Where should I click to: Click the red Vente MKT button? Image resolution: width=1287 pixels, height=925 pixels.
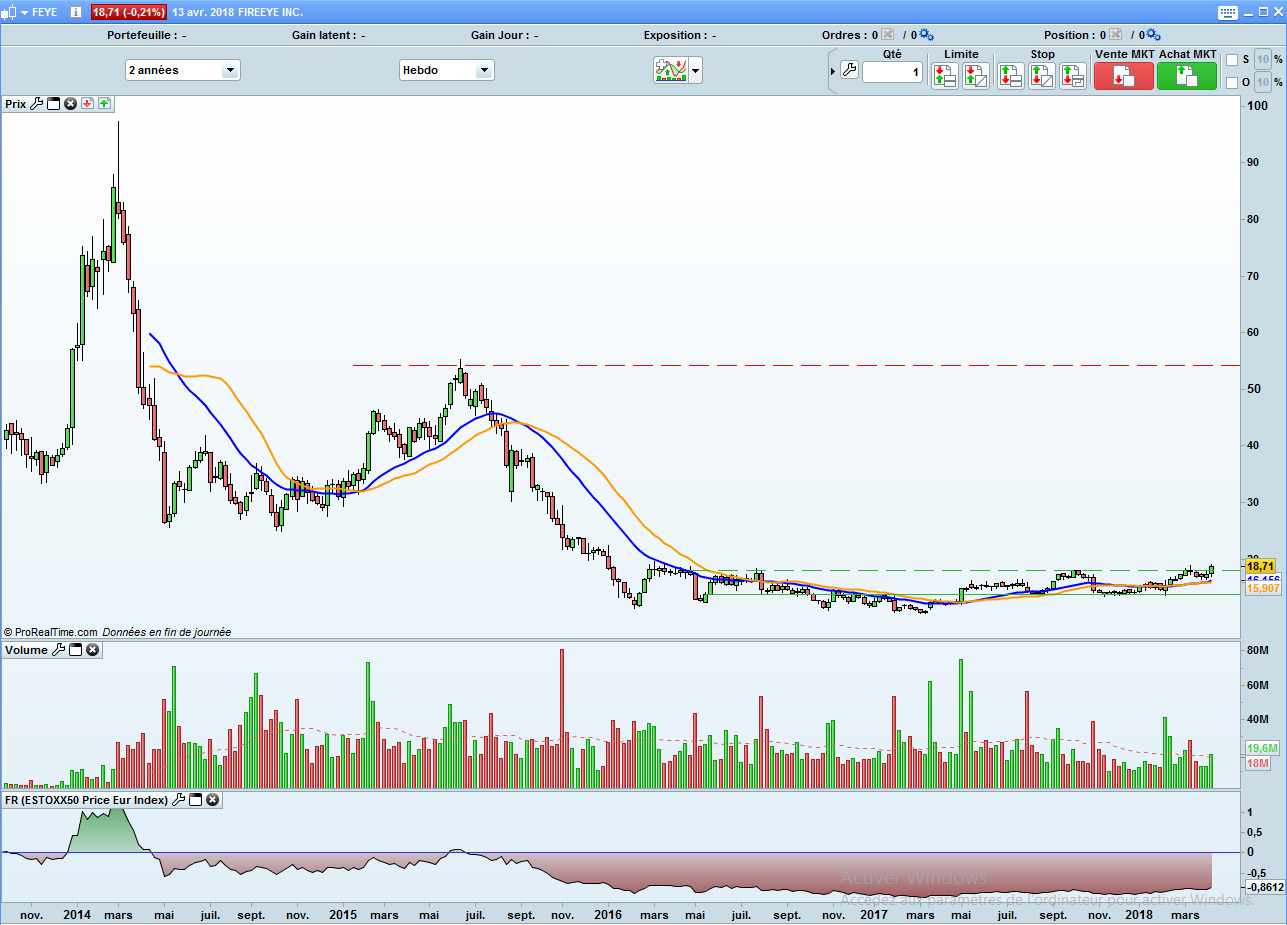[x=1123, y=76]
